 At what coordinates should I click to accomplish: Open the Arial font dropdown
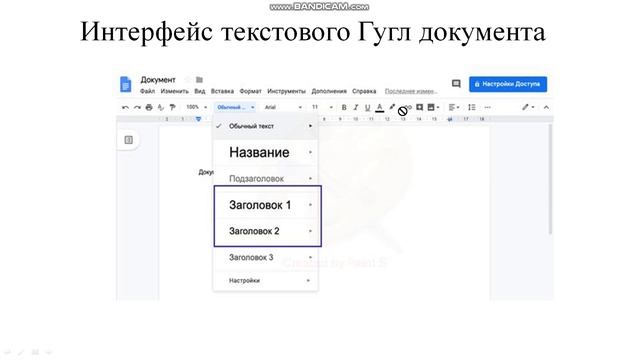[x=283, y=107]
